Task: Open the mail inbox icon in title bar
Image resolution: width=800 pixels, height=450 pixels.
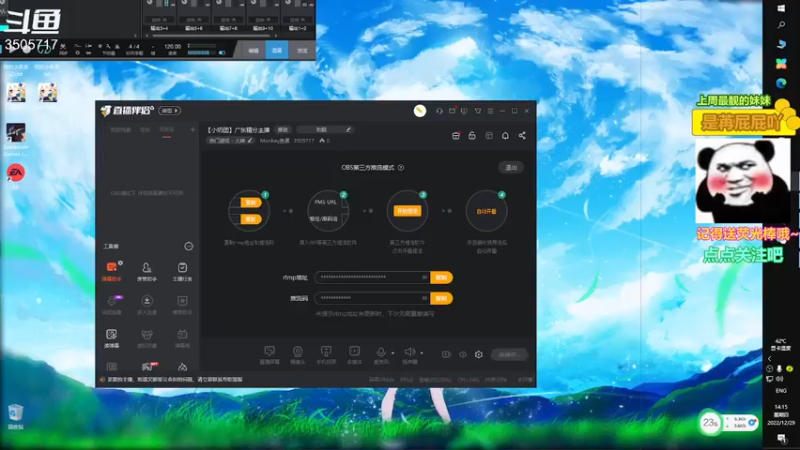Action: click(x=452, y=111)
